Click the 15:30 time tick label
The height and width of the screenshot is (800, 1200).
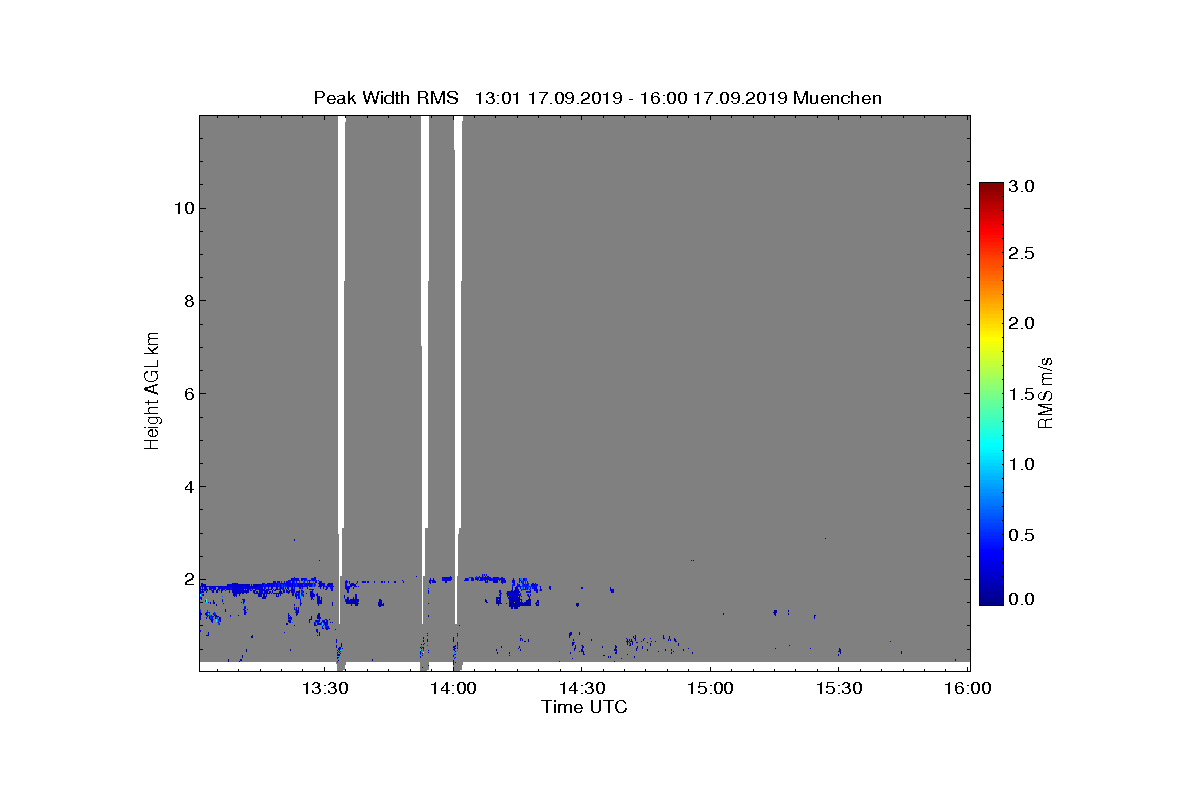839,688
